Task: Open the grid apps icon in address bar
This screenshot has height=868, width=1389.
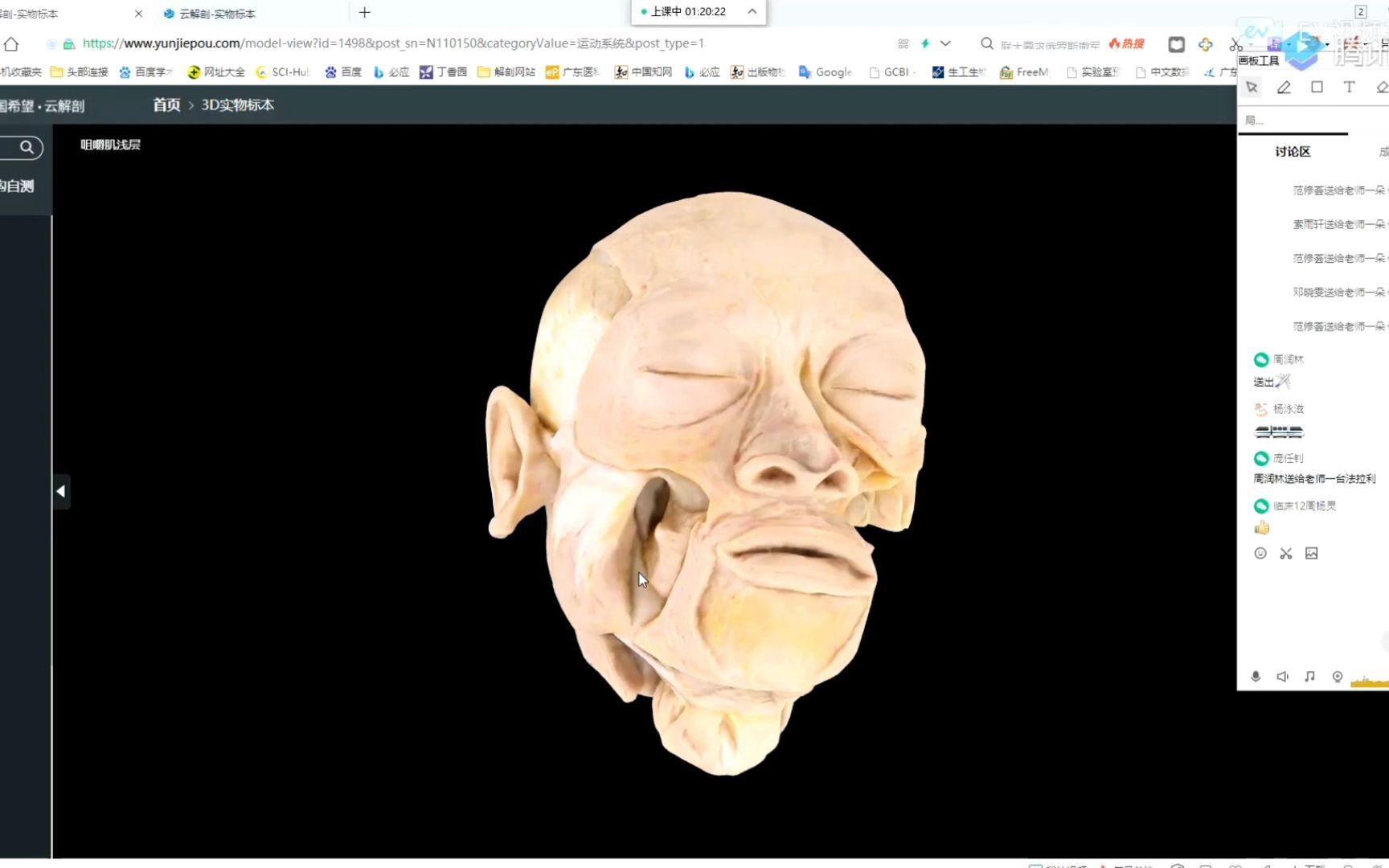Action: tap(903, 43)
